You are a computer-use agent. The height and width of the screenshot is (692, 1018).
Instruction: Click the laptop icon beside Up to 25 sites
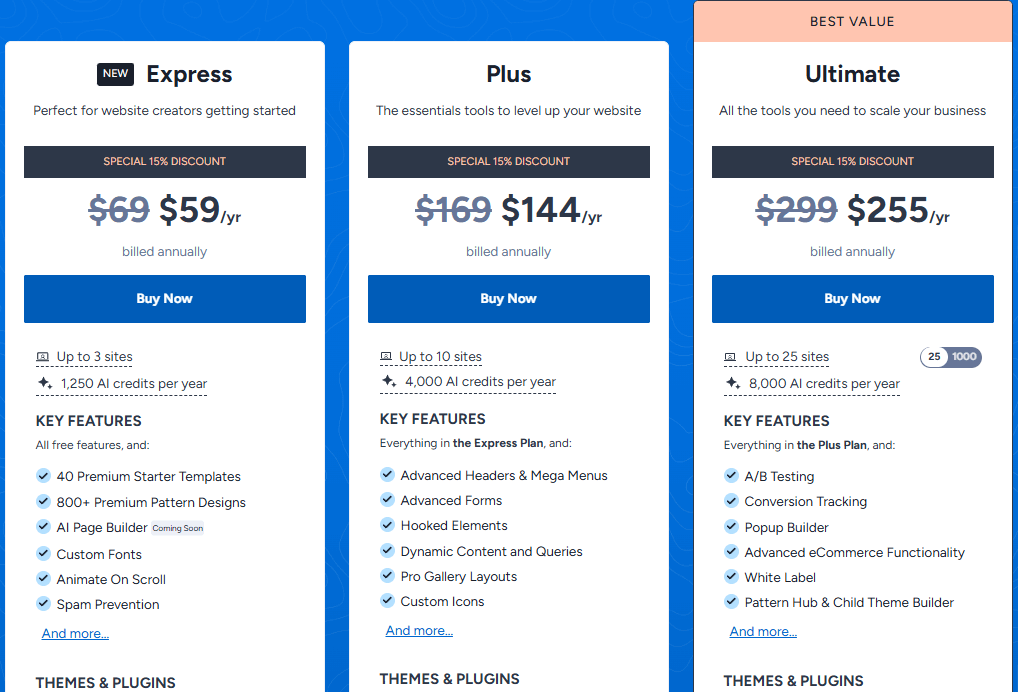pyautogui.click(x=730, y=357)
